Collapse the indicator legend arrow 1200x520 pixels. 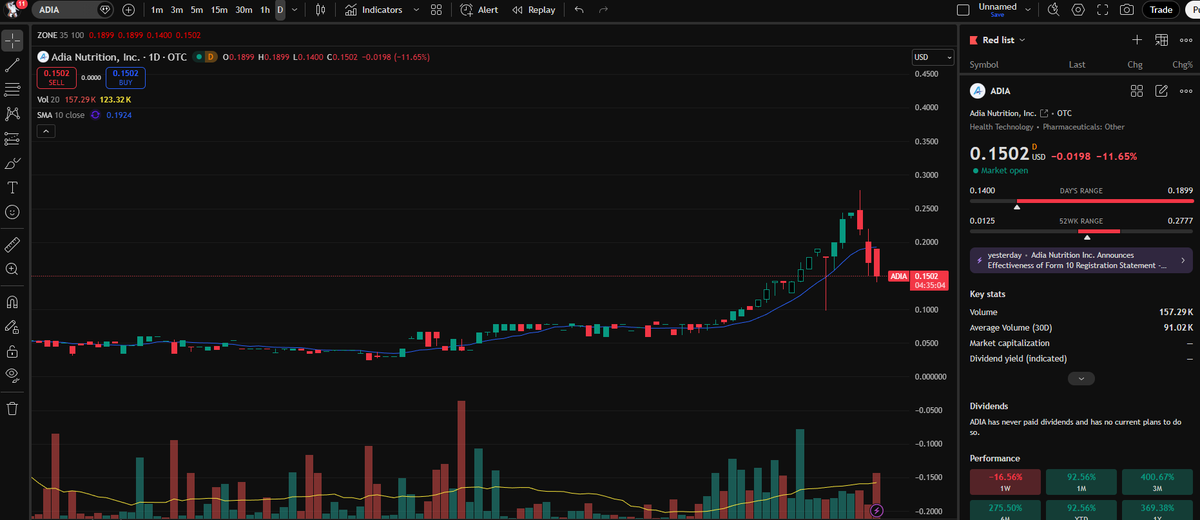(x=45, y=131)
